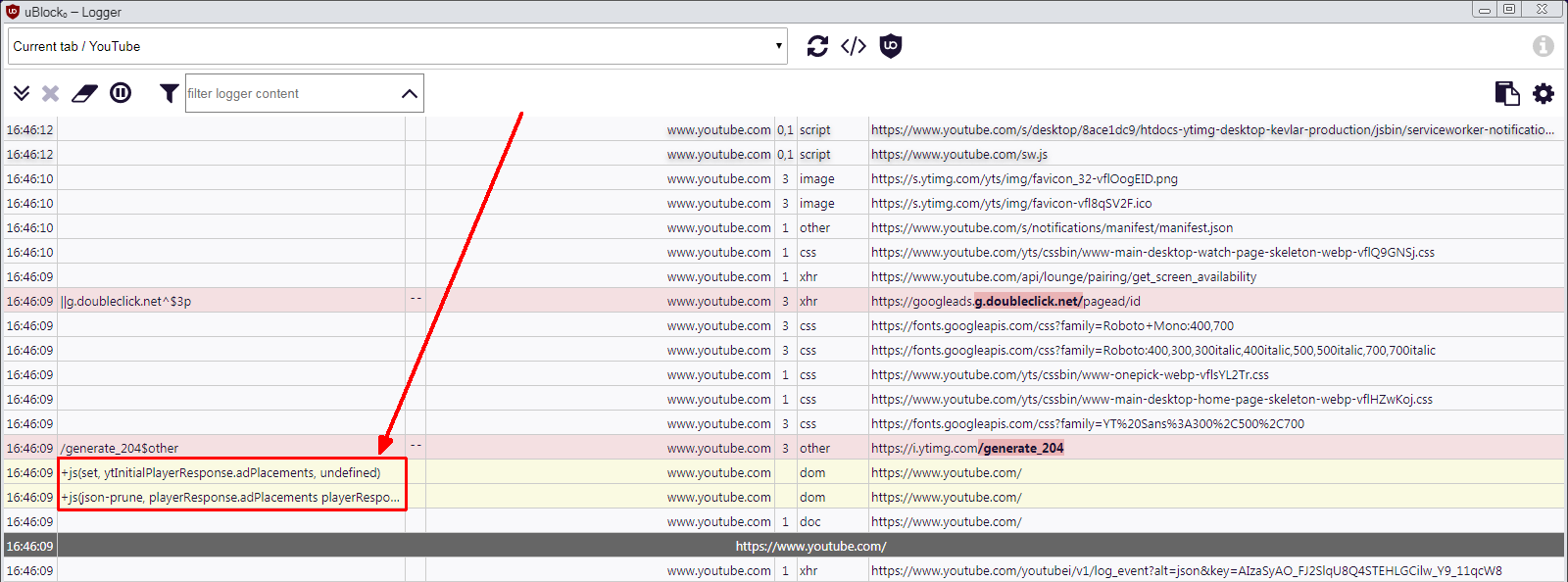The image size is (1568, 582).
Task: Click the www-onepick-webp css URL
Action: 1069,374
